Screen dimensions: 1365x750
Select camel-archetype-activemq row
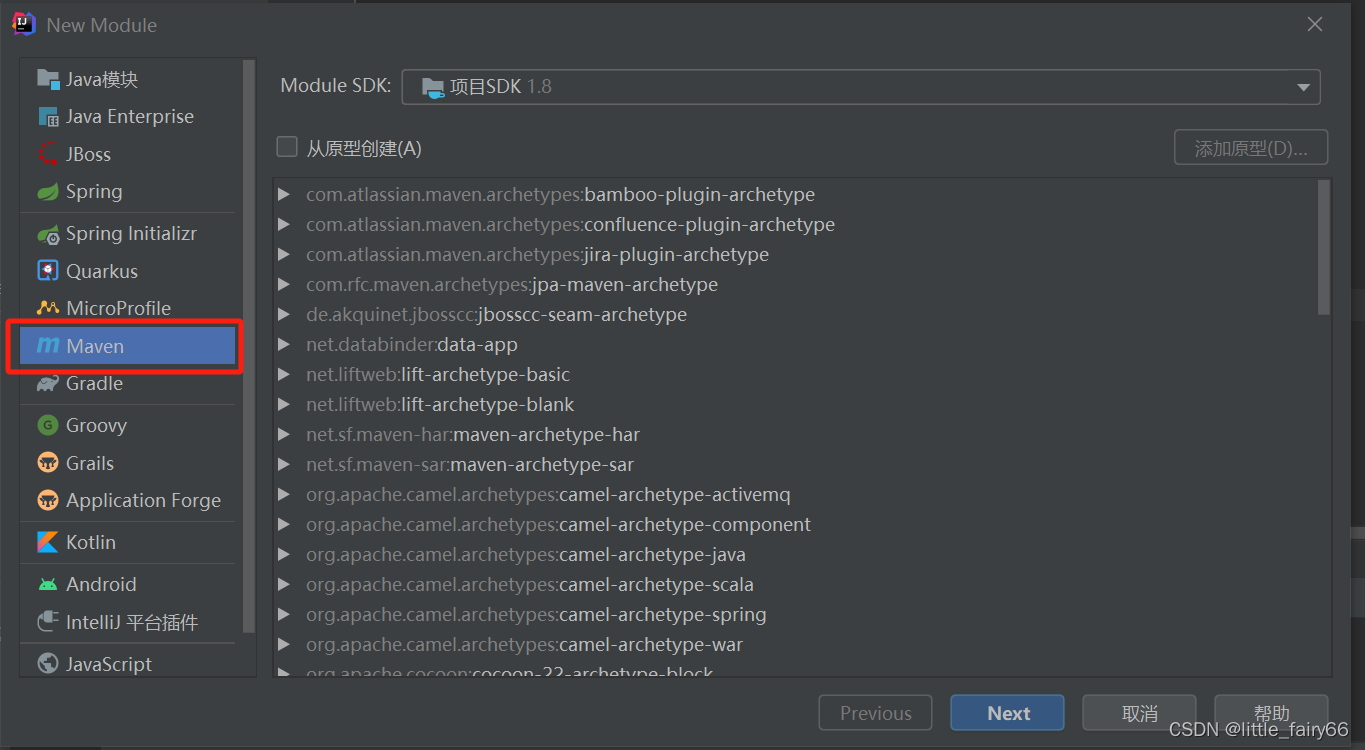click(795, 495)
